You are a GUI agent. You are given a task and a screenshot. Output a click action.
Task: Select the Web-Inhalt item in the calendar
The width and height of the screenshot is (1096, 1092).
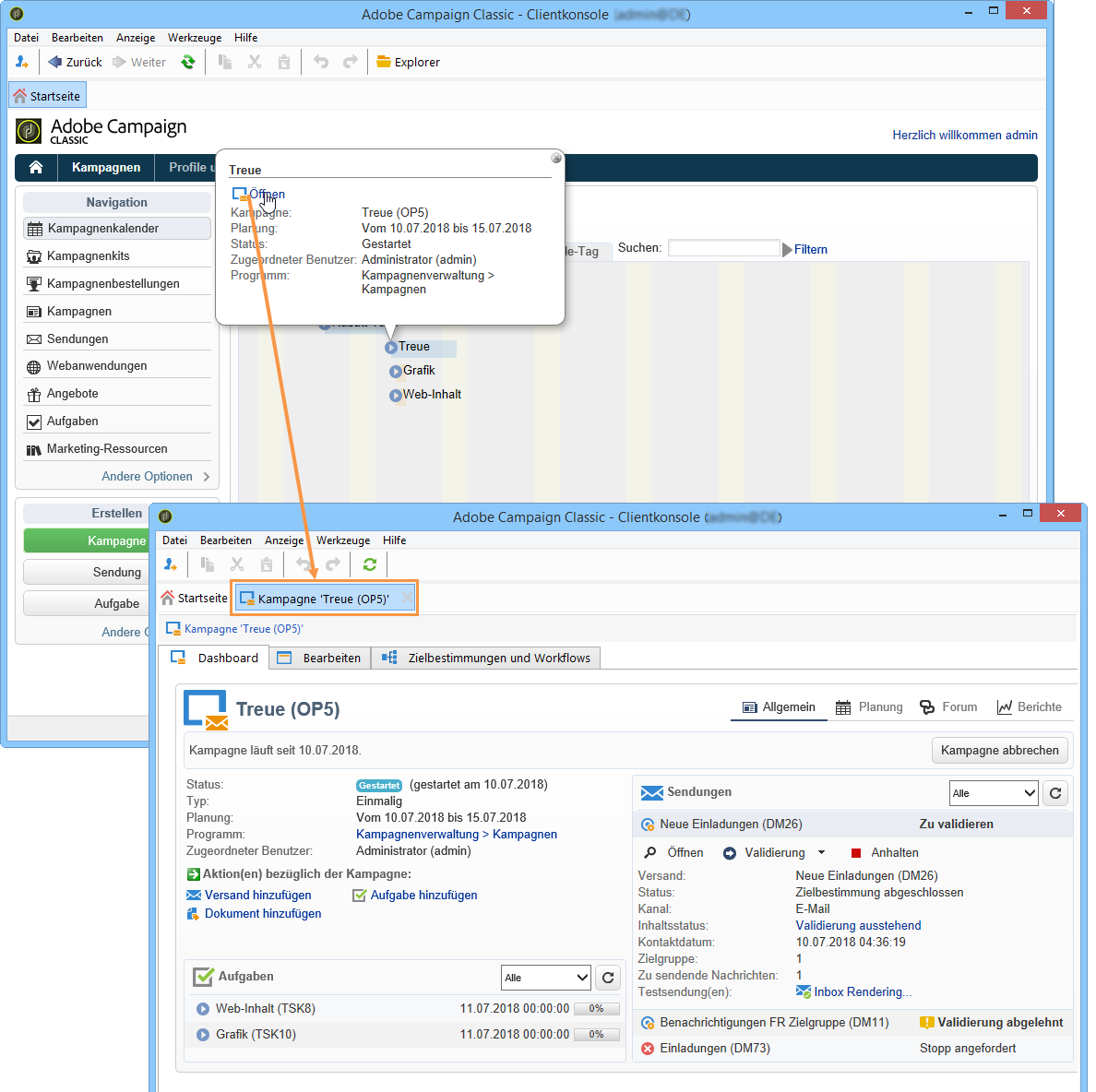[x=431, y=394]
